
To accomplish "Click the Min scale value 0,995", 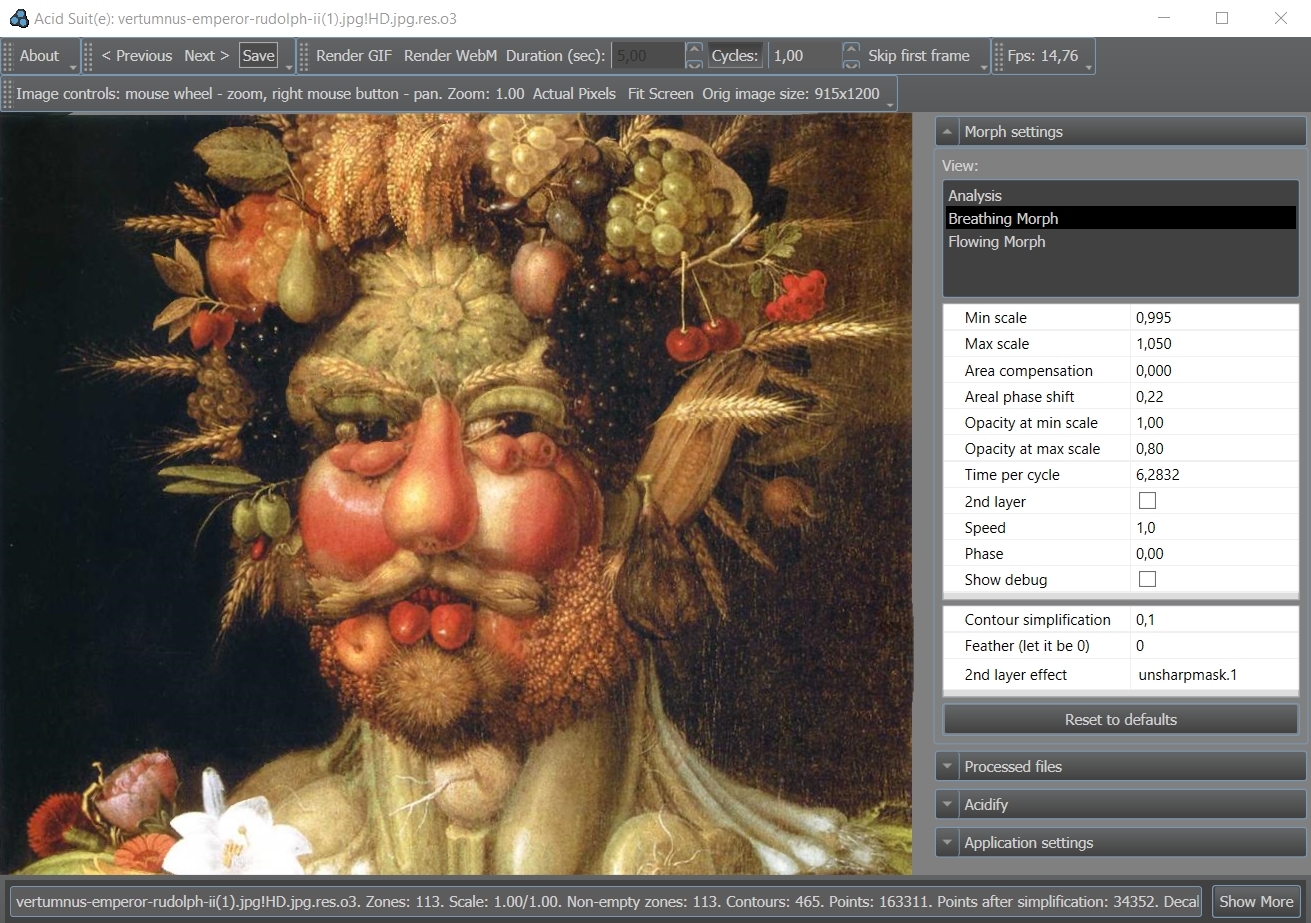I will click(1214, 318).
